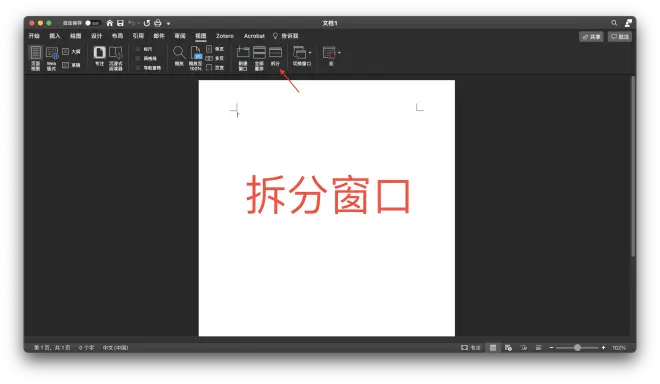Click Print Layout view icon in status bar
The height and width of the screenshot is (384, 660).
pyautogui.click(x=493, y=348)
